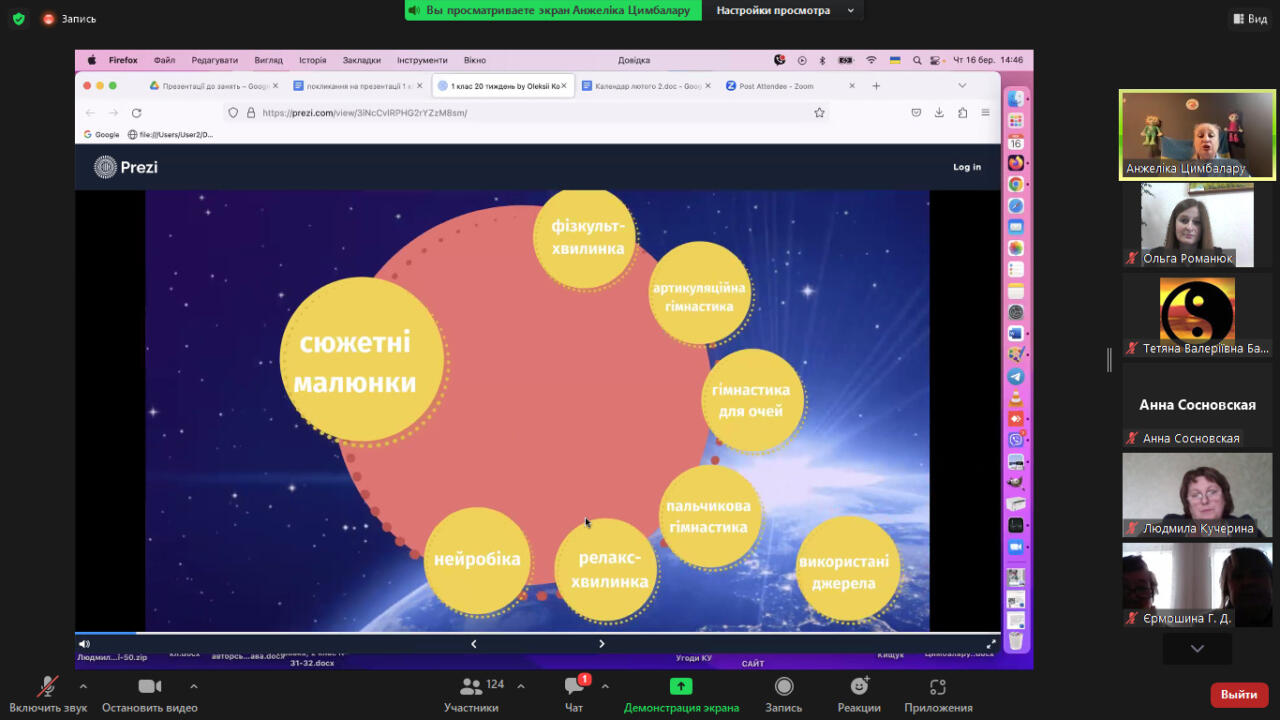Select Ольга Романюк video thumbnail
The height and width of the screenshot is (720, 1280).
(x=1197, y=225)
